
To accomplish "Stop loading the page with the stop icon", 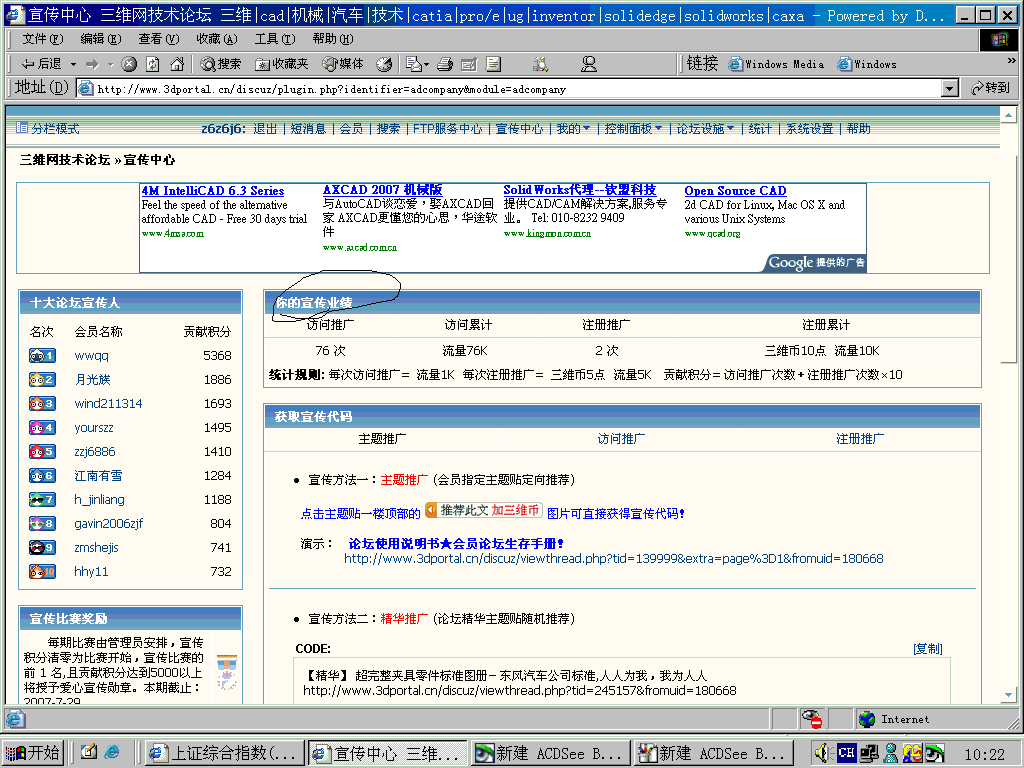I will click(x=127, y=64).
